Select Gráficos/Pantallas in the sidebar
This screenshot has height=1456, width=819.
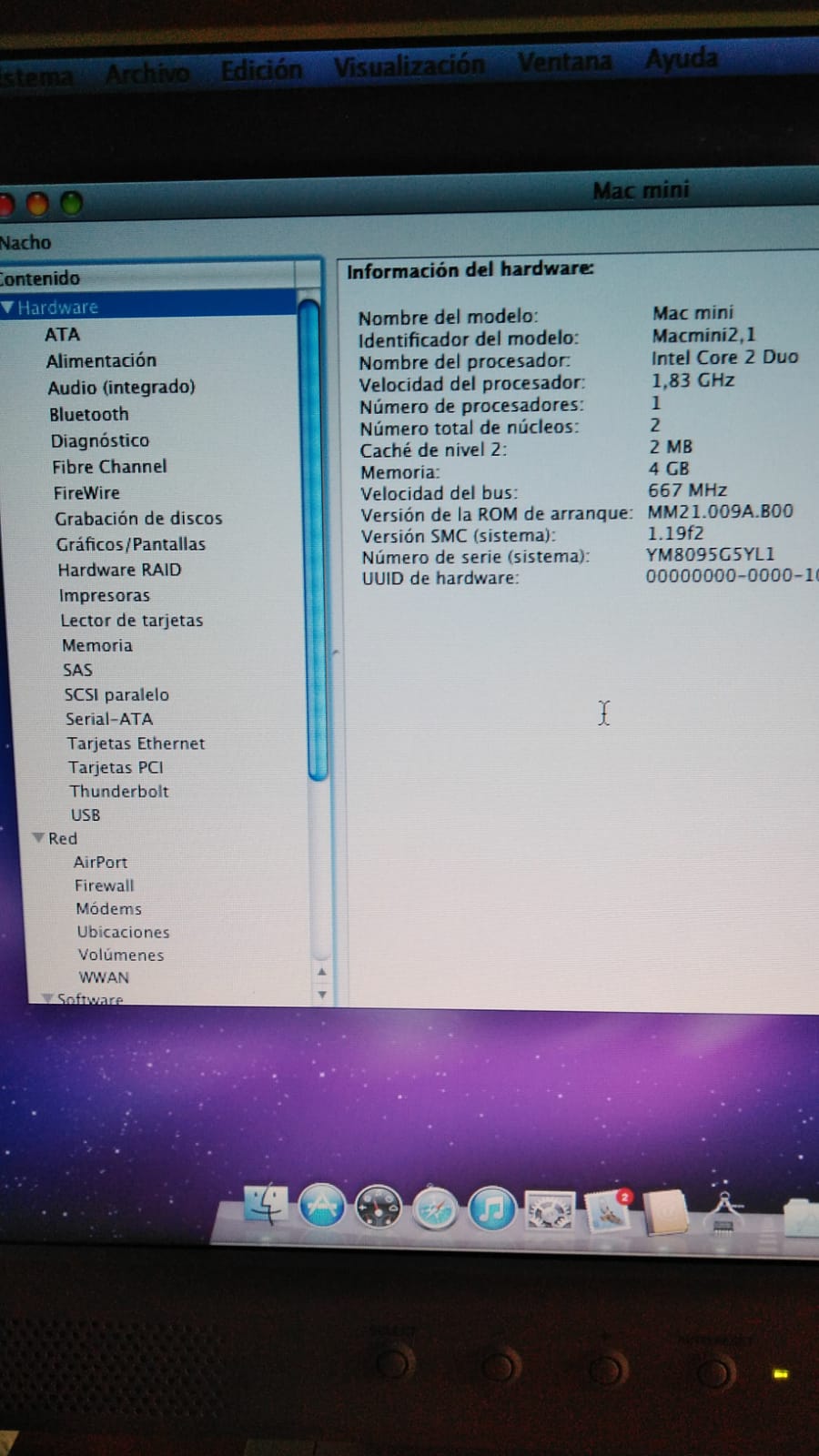tap(131, 543)
